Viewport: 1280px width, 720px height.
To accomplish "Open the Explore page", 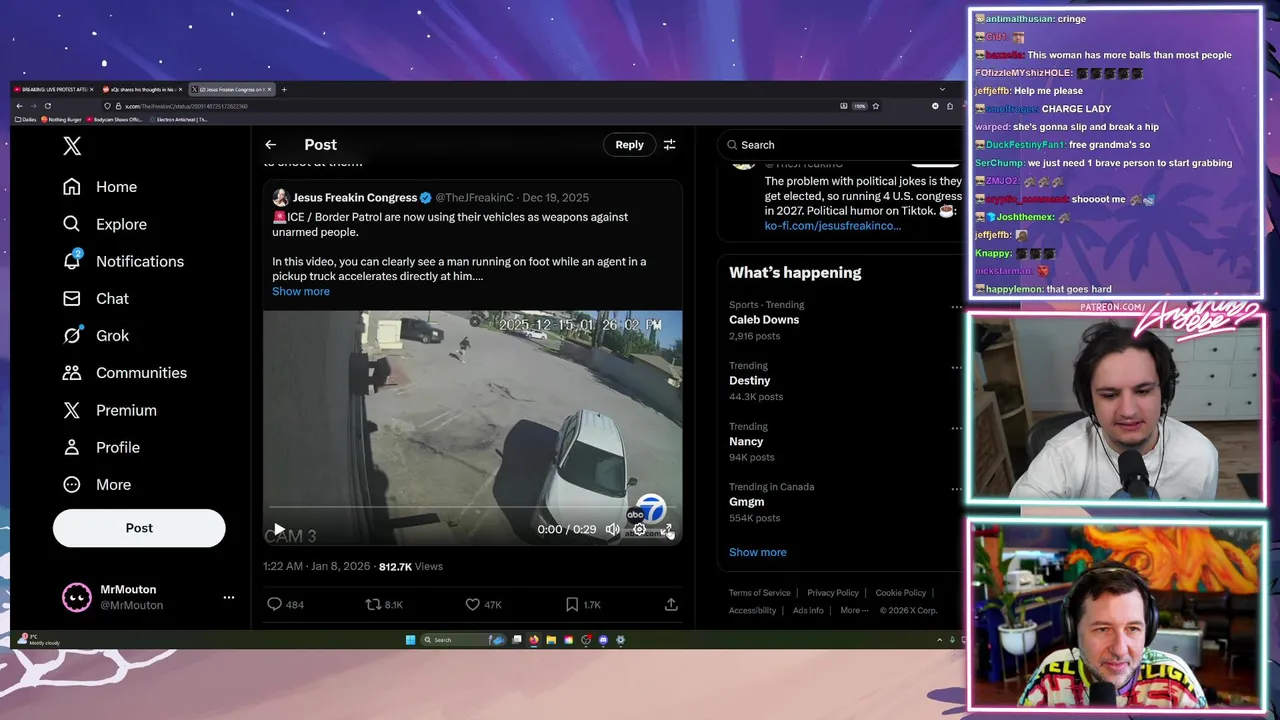I will click(x=105, y=224).
